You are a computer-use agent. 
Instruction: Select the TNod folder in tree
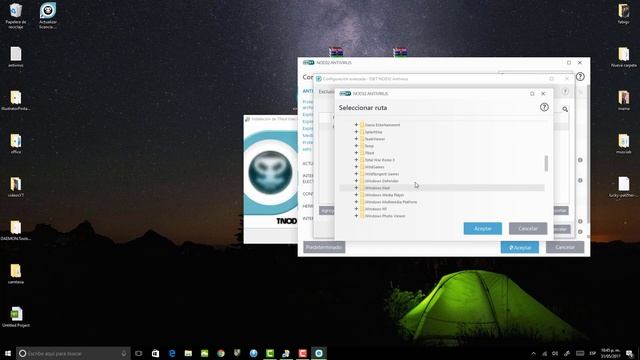369,153
